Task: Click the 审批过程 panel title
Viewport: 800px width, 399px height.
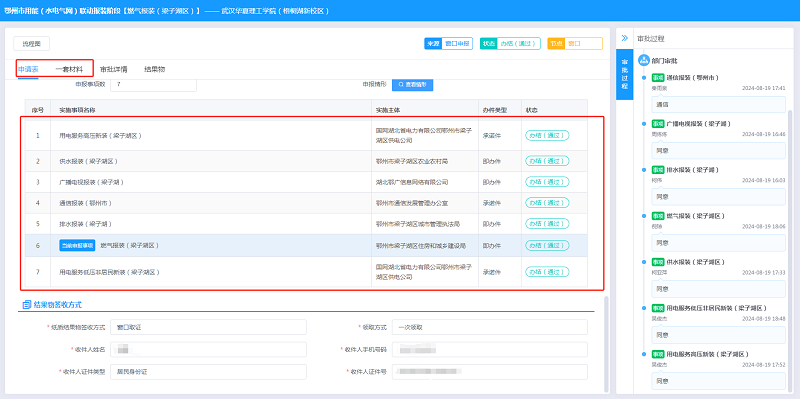Action: [x=651, y=39]
